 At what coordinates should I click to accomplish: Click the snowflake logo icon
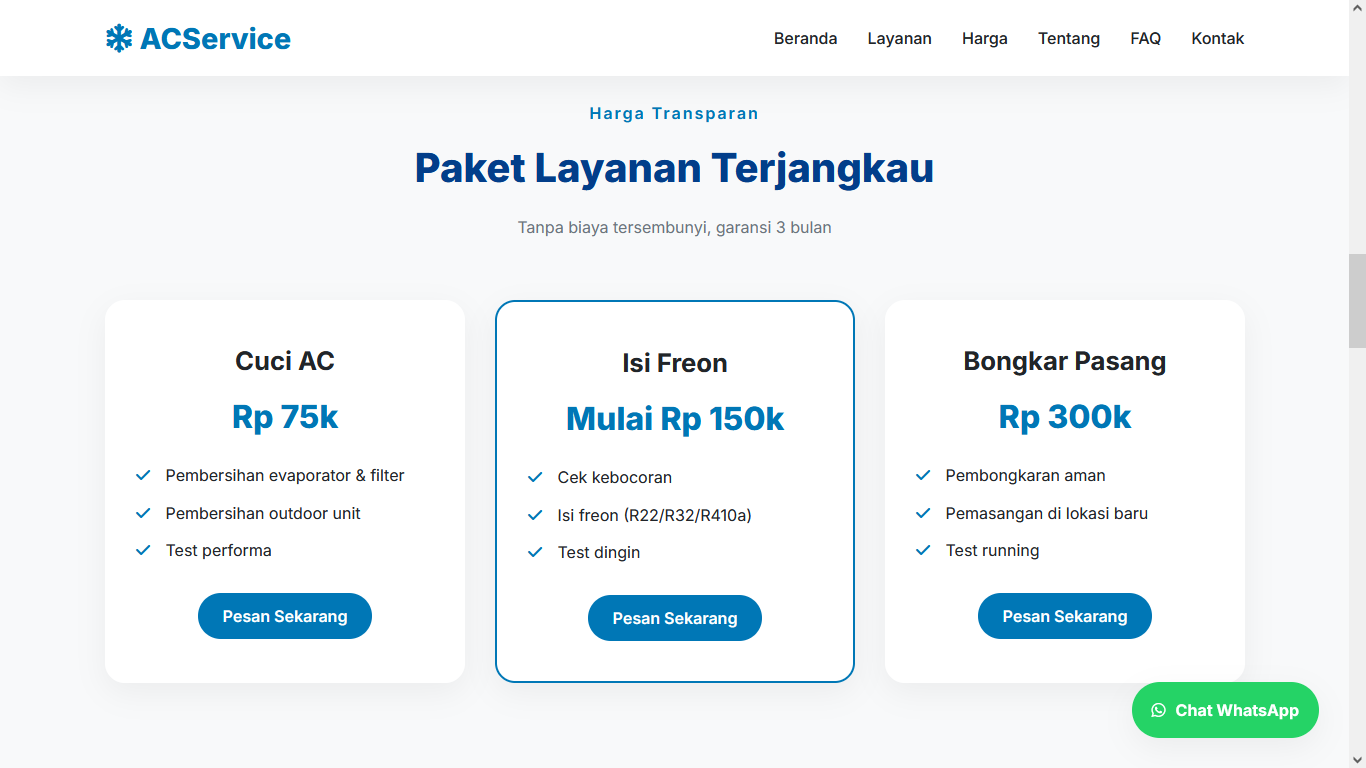pyautogui.click(x=119, y=39)
